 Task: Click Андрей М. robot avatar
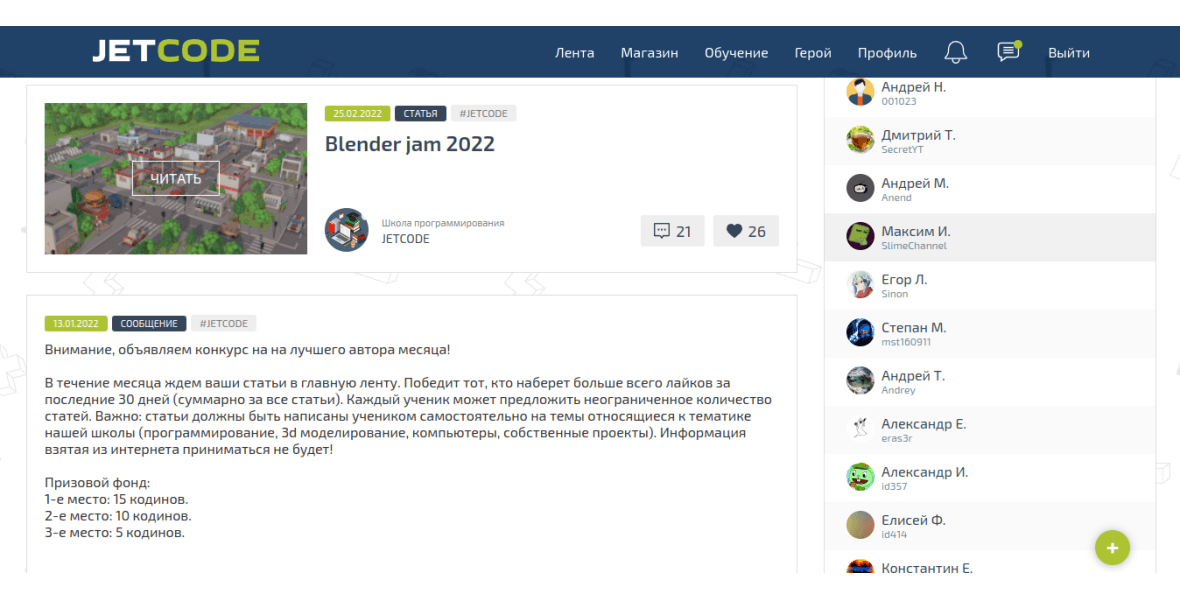[x=859, y=188]
